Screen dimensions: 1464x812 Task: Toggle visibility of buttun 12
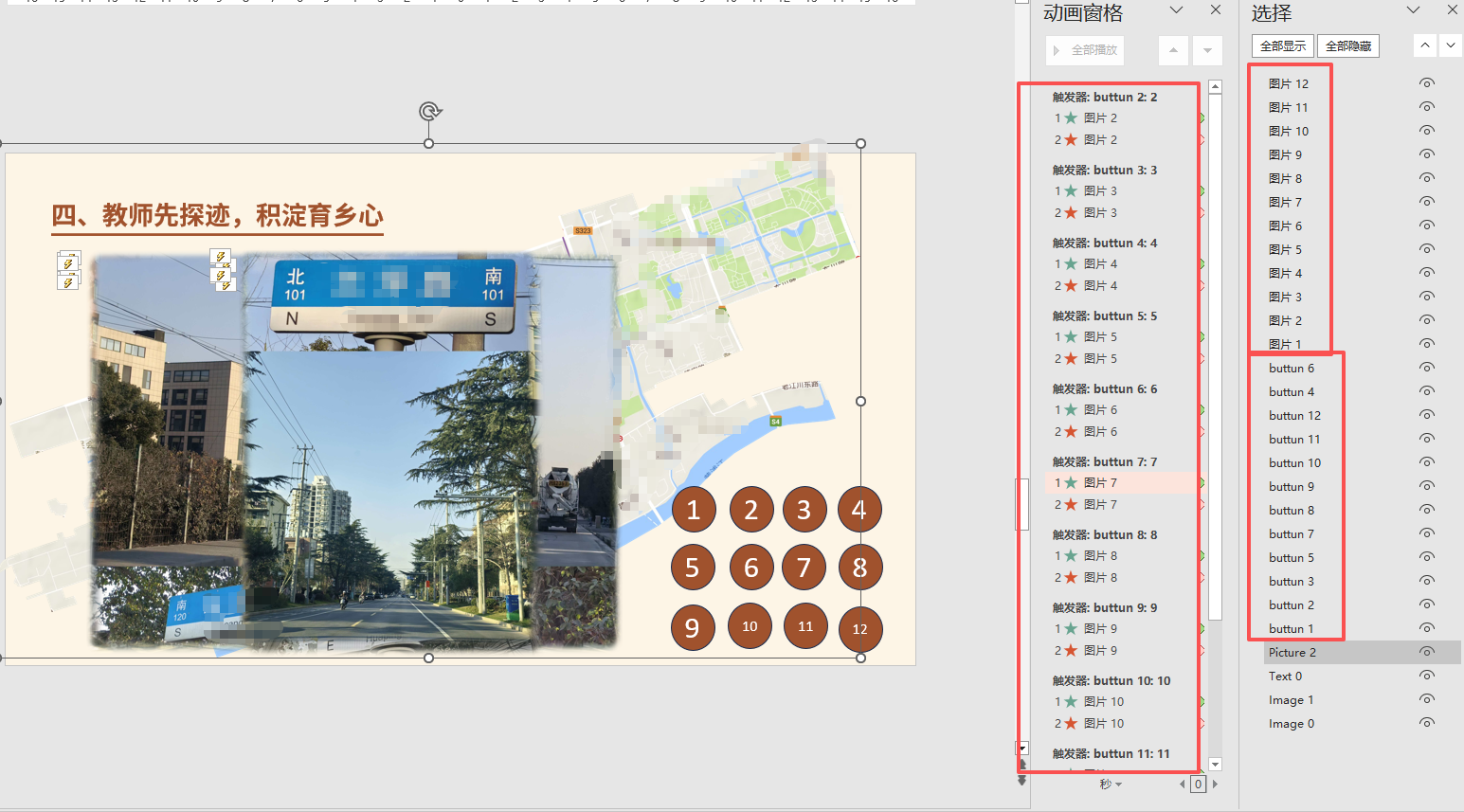click(x=1427, y=415)
